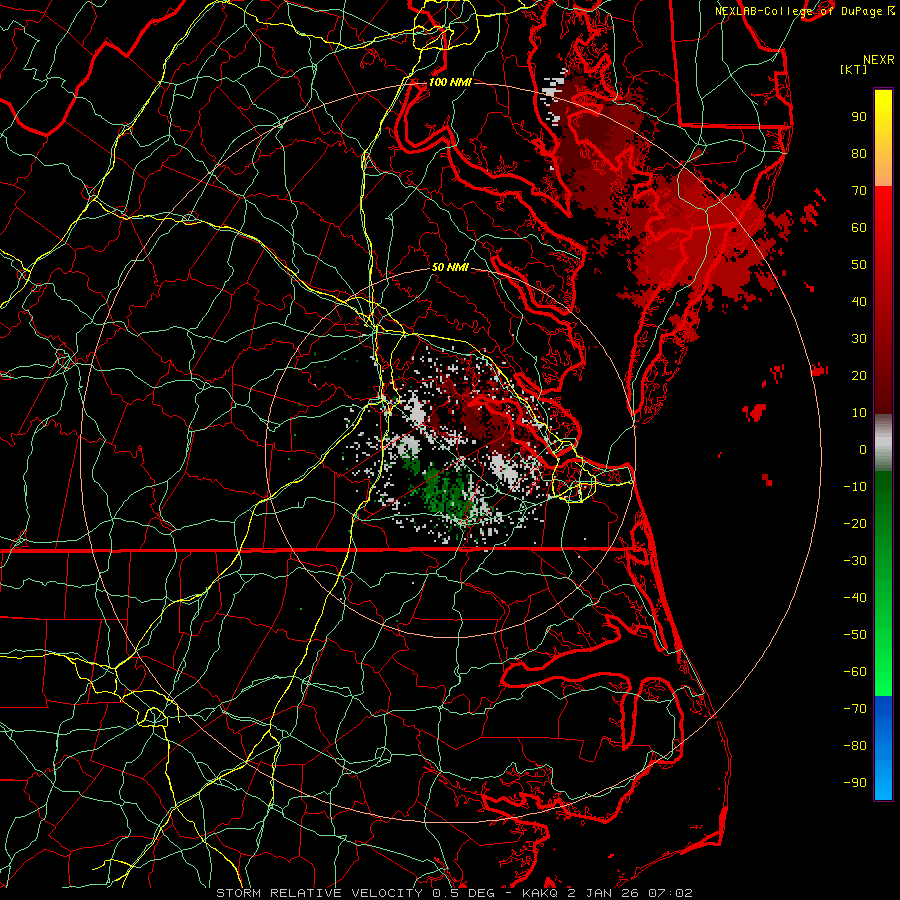Image resolution: width=900 pixels, height=900 pixels.
Task: Click the positive 40 value on velocity scale
Action: coord(859,302)
